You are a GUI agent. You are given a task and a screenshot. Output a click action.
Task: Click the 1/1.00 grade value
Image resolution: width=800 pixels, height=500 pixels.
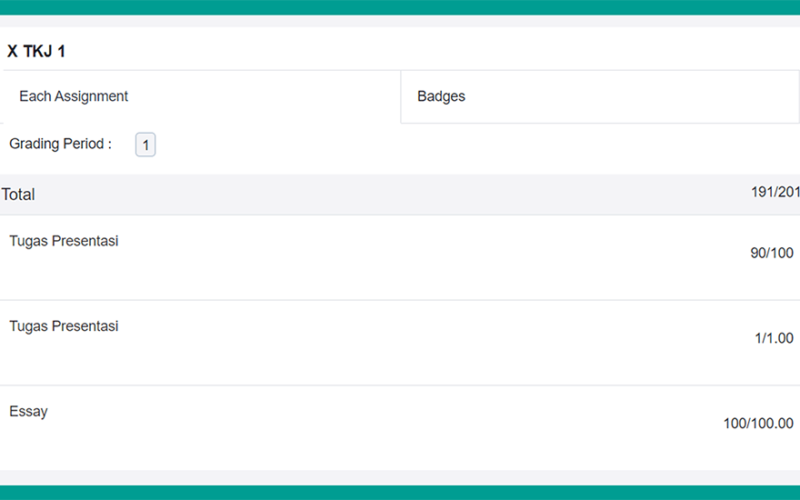774,338
